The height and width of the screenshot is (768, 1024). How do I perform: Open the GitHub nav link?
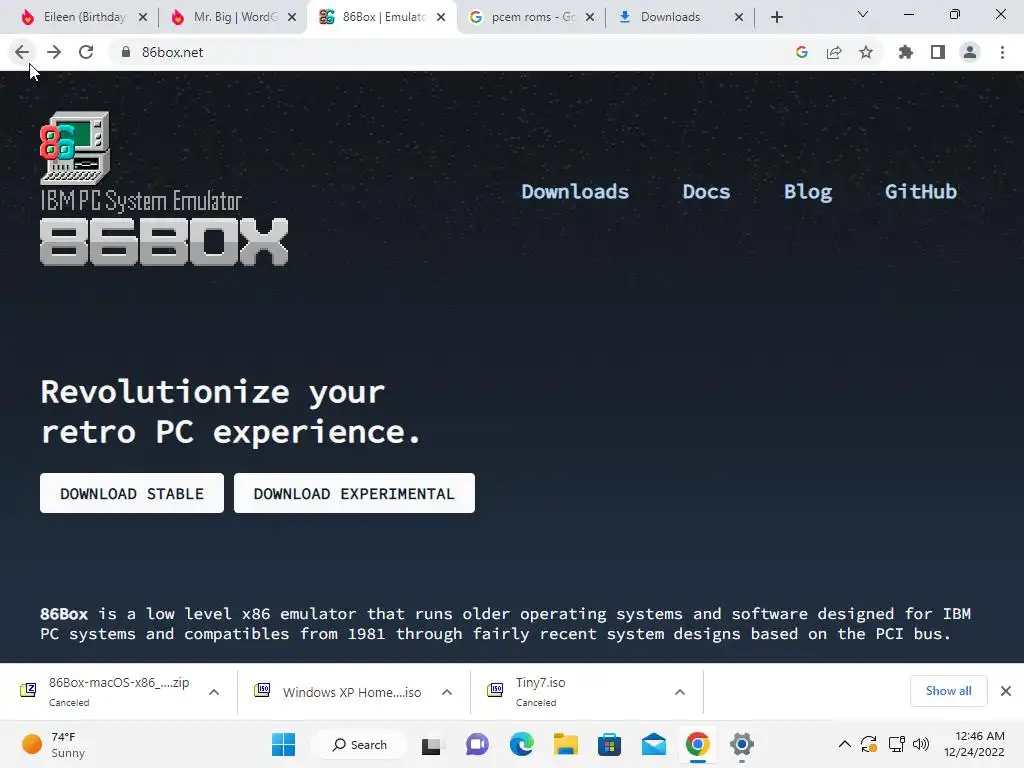[x=921, y=191]
